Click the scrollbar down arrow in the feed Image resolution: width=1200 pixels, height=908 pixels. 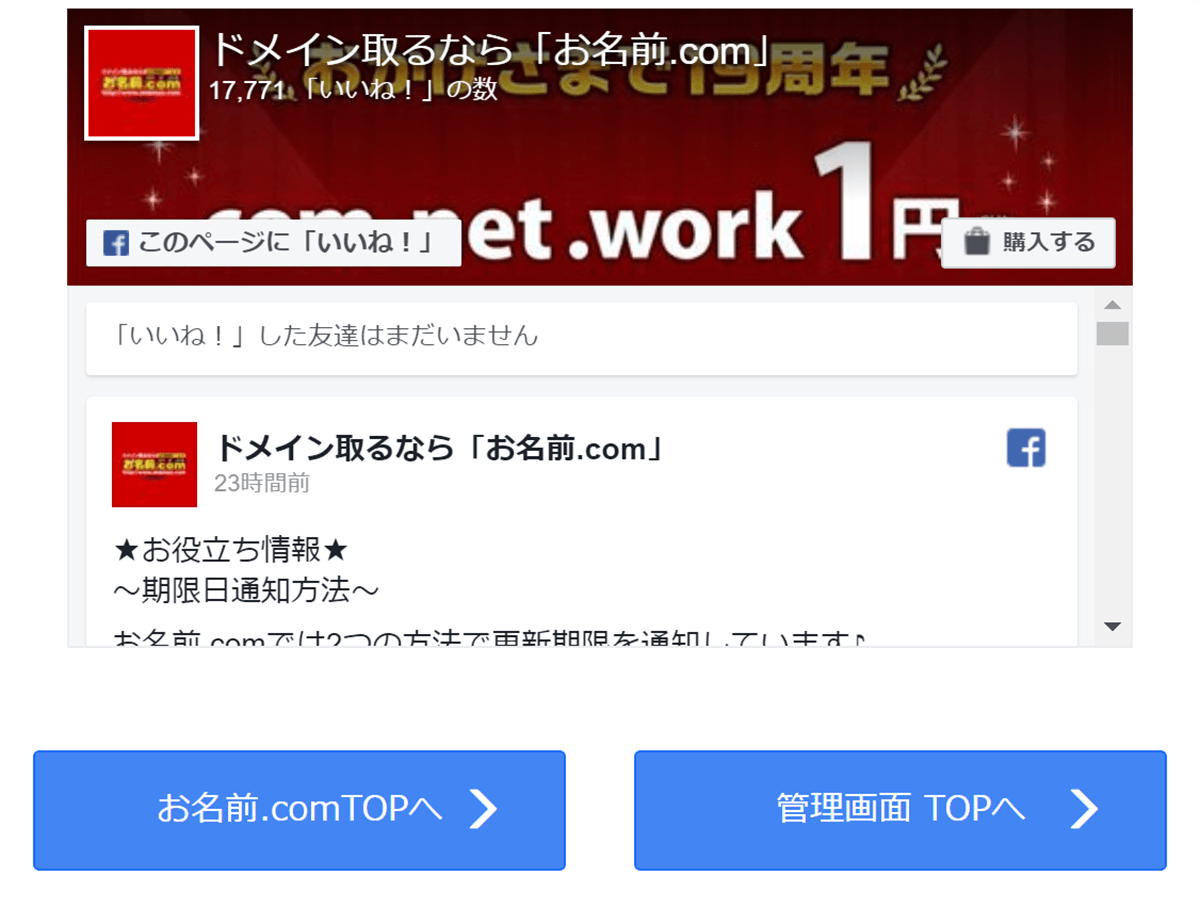[x=1112, y=627]
